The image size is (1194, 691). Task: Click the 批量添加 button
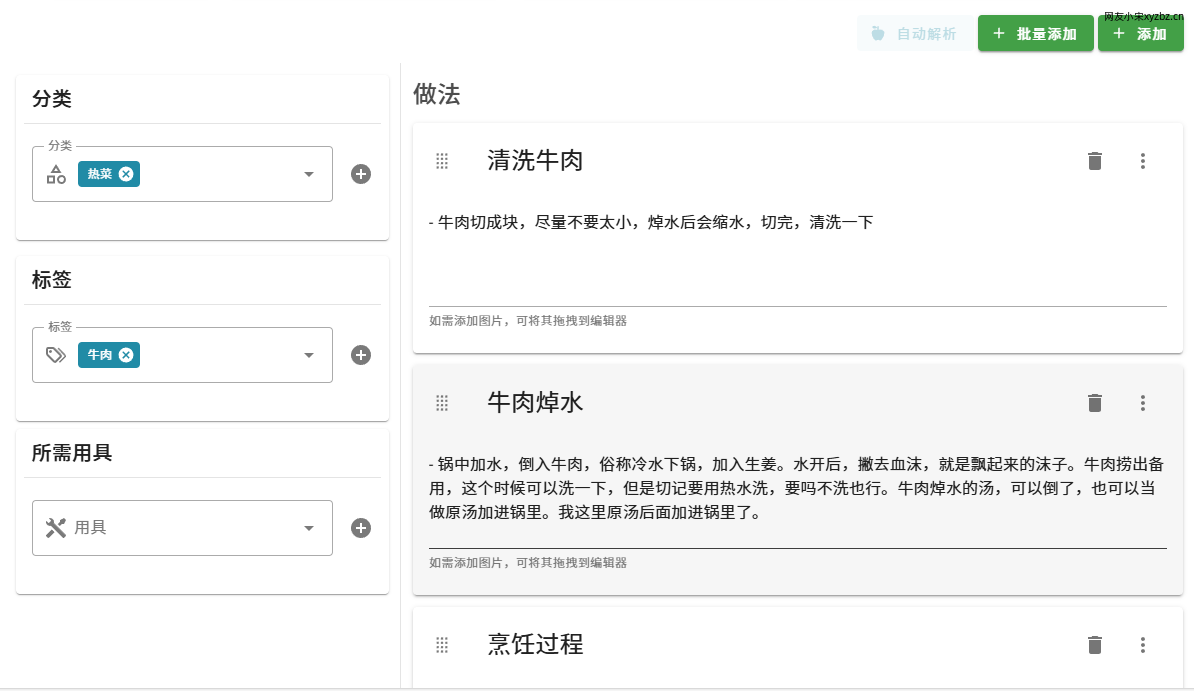1035,34
